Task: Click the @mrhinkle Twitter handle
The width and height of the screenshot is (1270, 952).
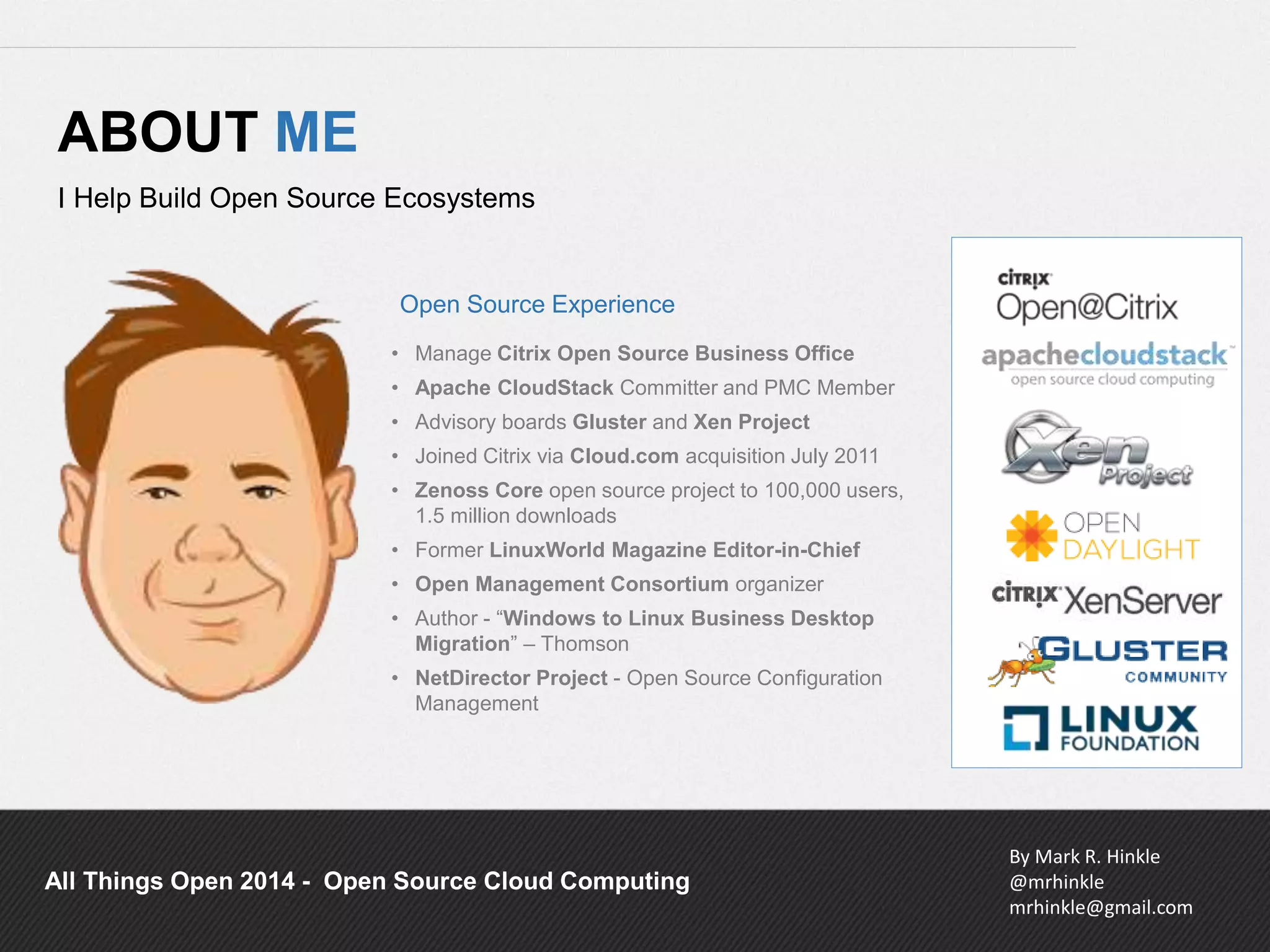Action: coord(1057,882)
